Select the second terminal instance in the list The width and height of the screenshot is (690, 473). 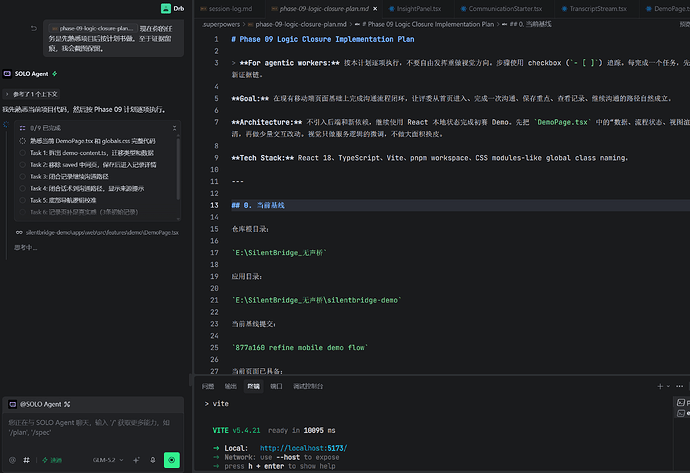coord(683,413)
